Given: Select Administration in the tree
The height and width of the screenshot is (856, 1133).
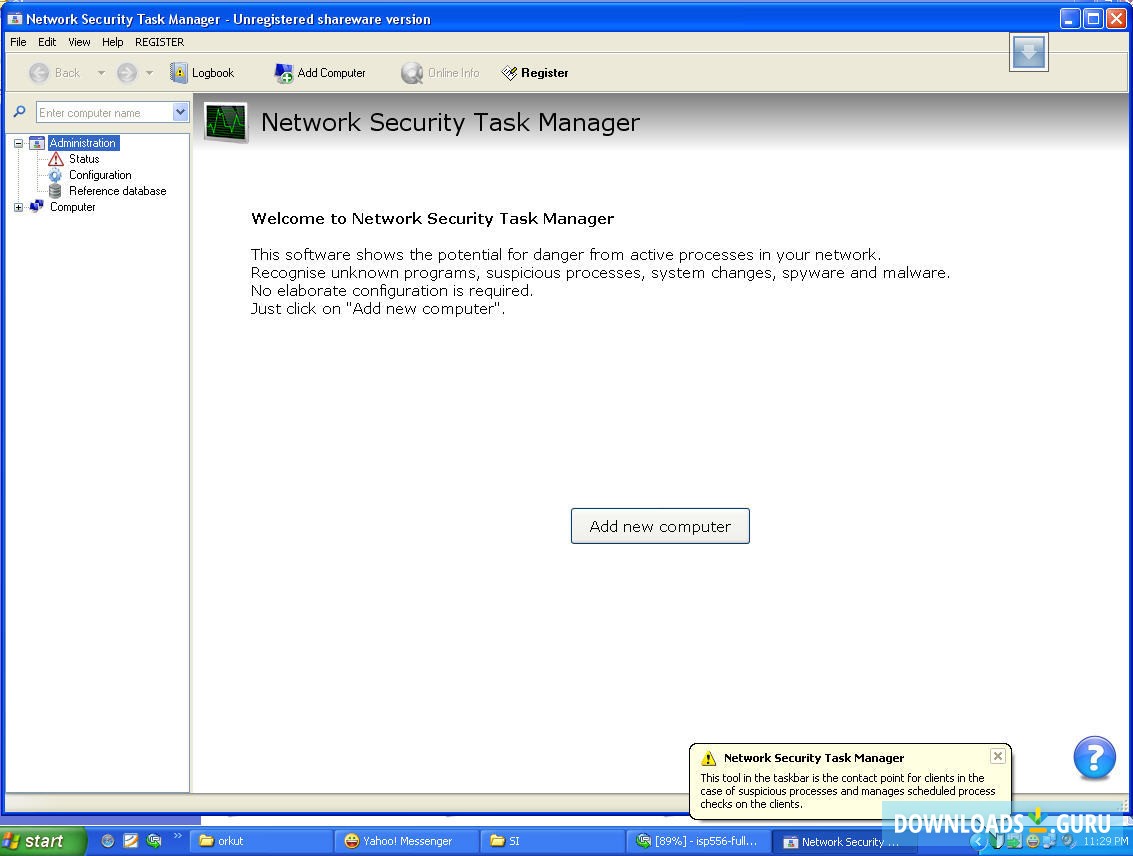Looking at the screenshot, I should click(82, 143).
